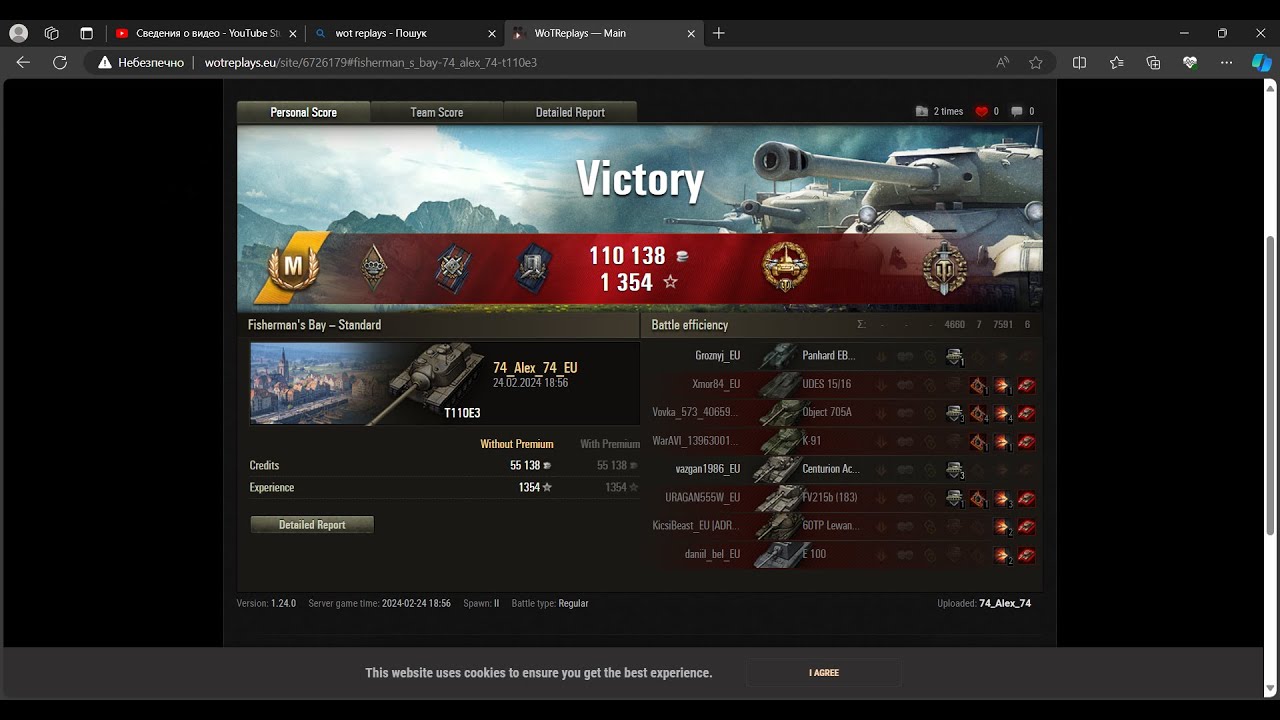Click the not-secure warning triangle icon
Viewport: 1280px width, 720px height.
(x=105, y=62)
